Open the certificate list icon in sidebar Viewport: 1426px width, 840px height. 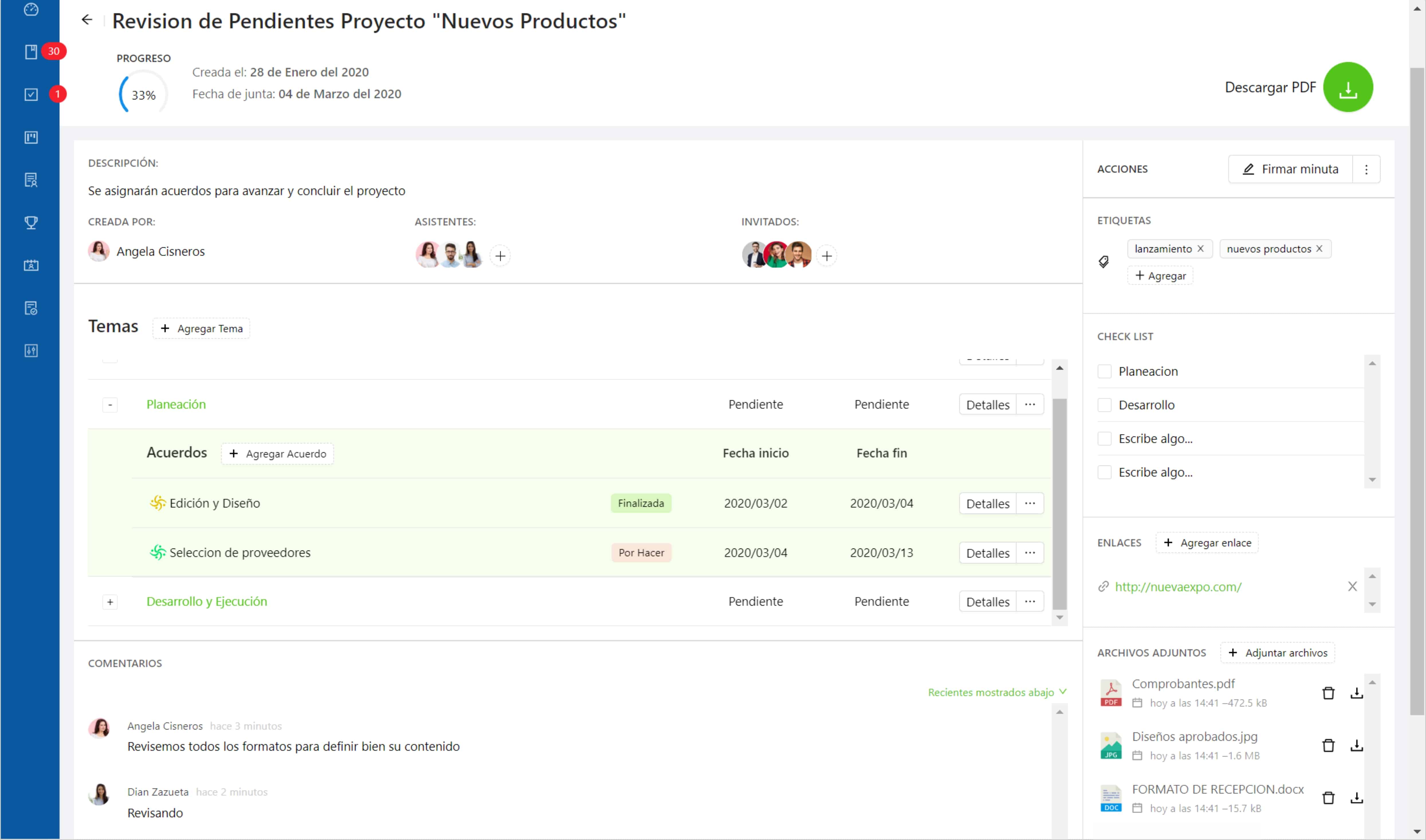31,180
